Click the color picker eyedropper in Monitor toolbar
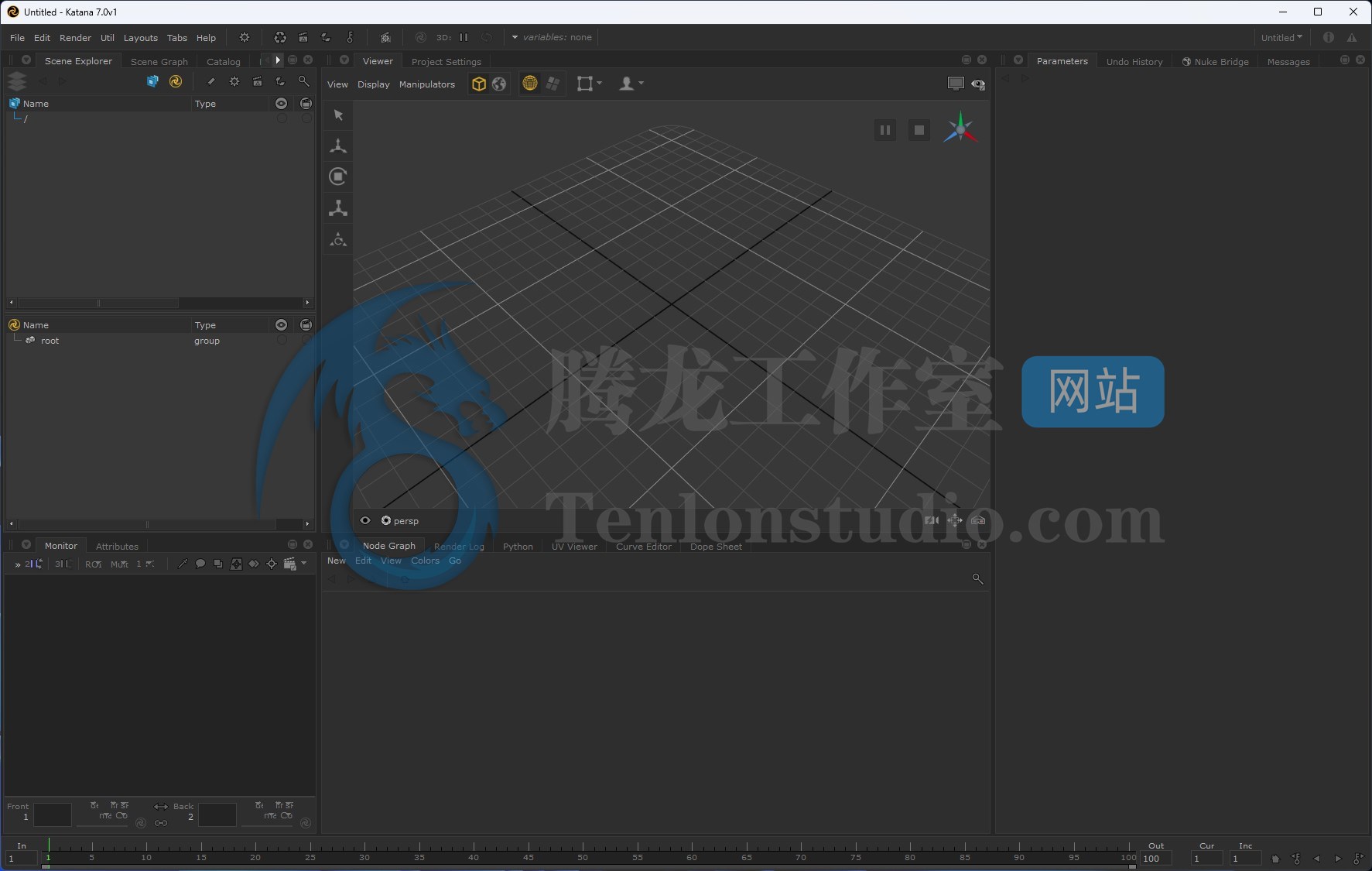This screenshot has height=871, width=1372. [x=183, y=564]
